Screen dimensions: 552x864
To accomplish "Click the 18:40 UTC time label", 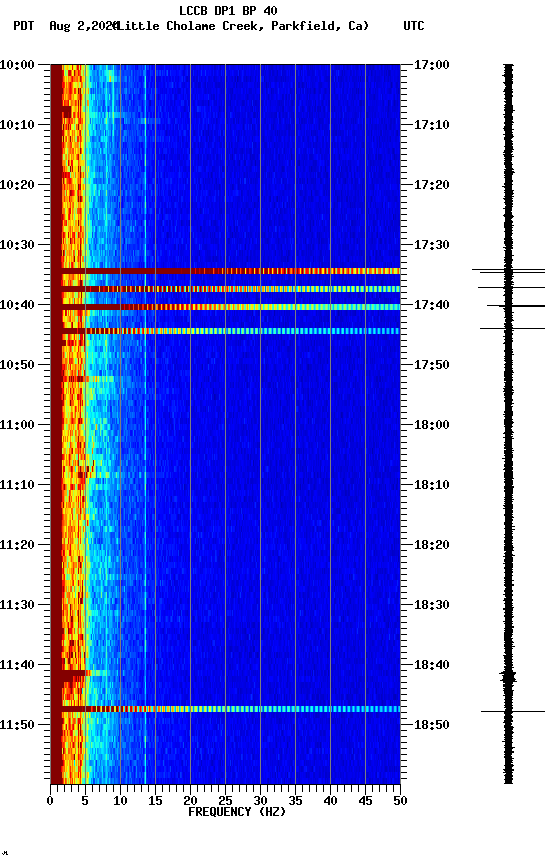I will pyautogui.click(x=431, y=666).
